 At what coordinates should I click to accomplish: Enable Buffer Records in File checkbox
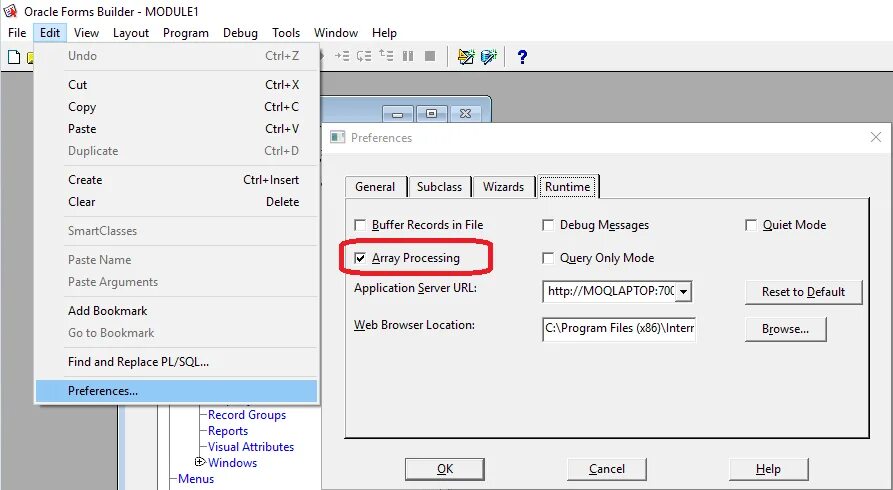click(x=360, y=225)
